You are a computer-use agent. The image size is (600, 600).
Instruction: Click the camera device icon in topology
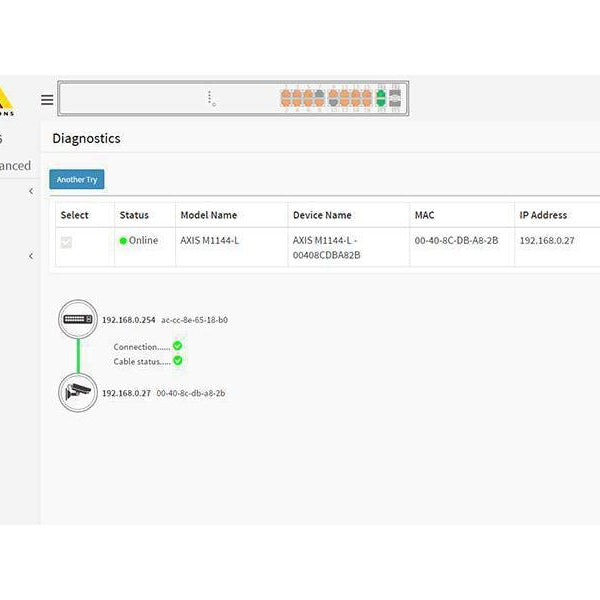(x=78, y=393)
